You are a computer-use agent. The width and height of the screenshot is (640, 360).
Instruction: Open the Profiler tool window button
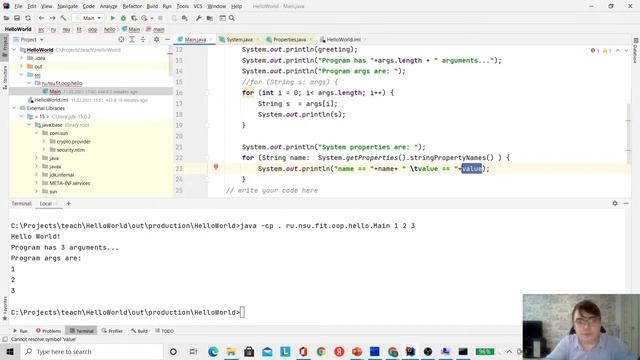pyautogui.click(x=112, y=331)
